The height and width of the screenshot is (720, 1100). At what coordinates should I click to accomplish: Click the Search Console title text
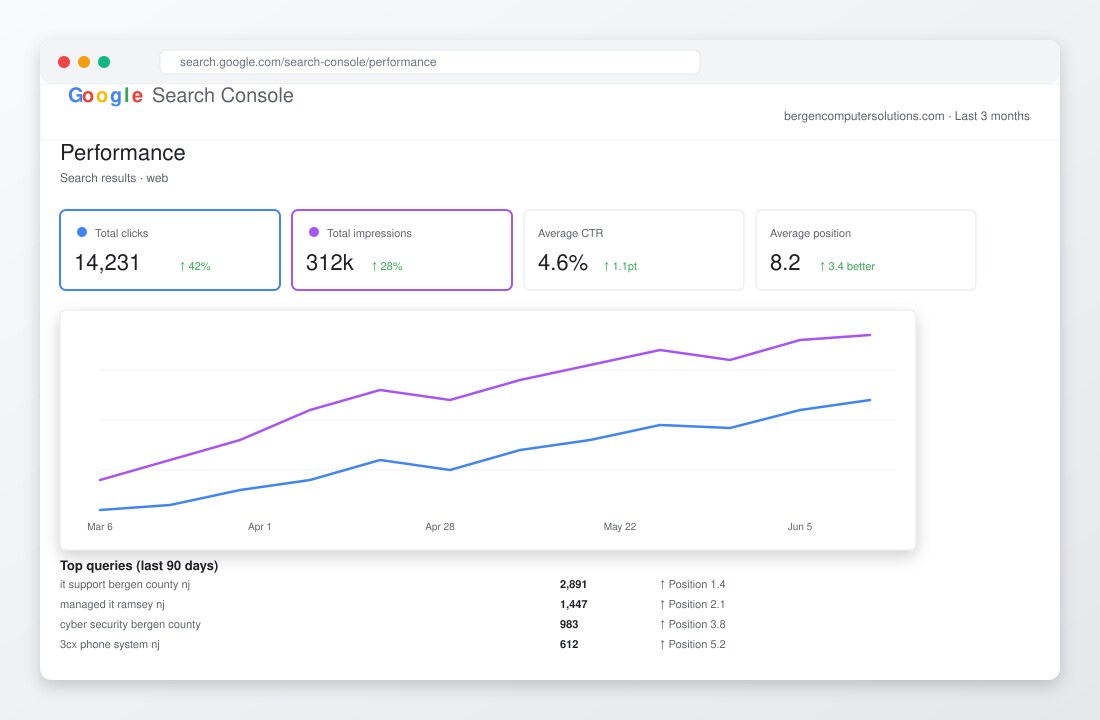point(222,95)
